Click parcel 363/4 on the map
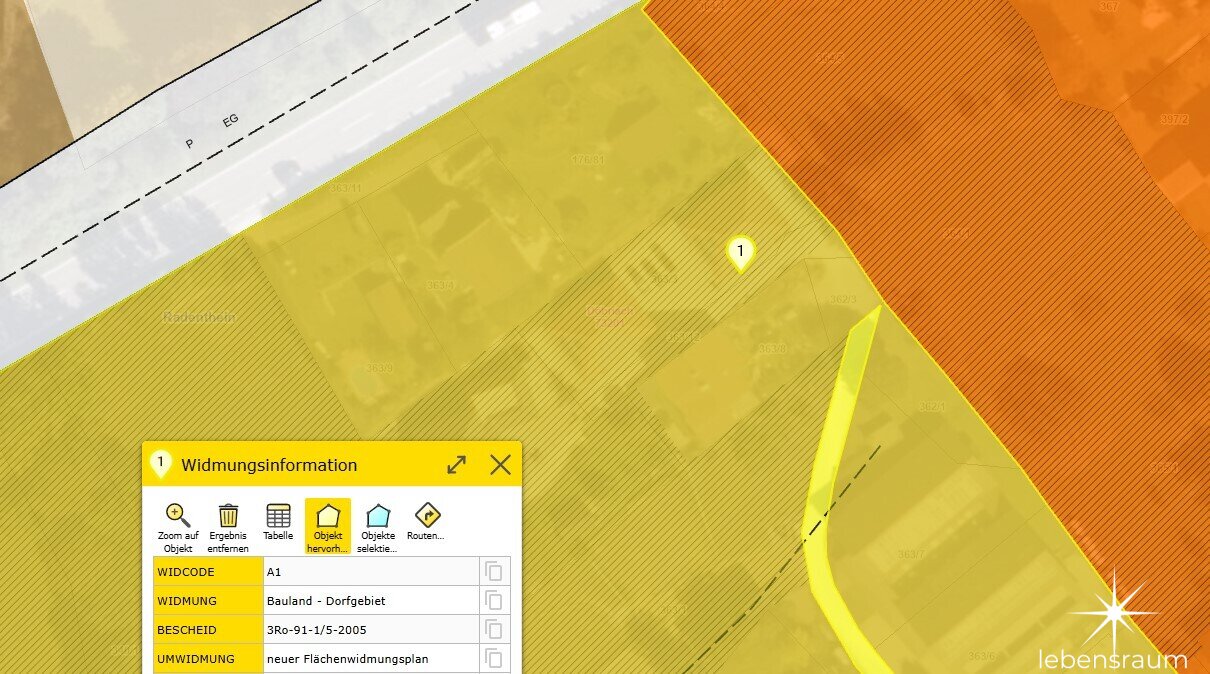 tap(440, 286)
